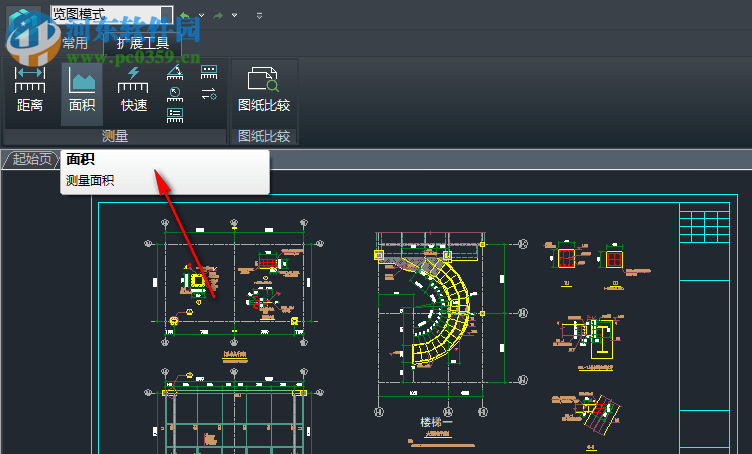Click the 楼梯一 label in drawing
752x454 pixels.
[x=436, y=422]
